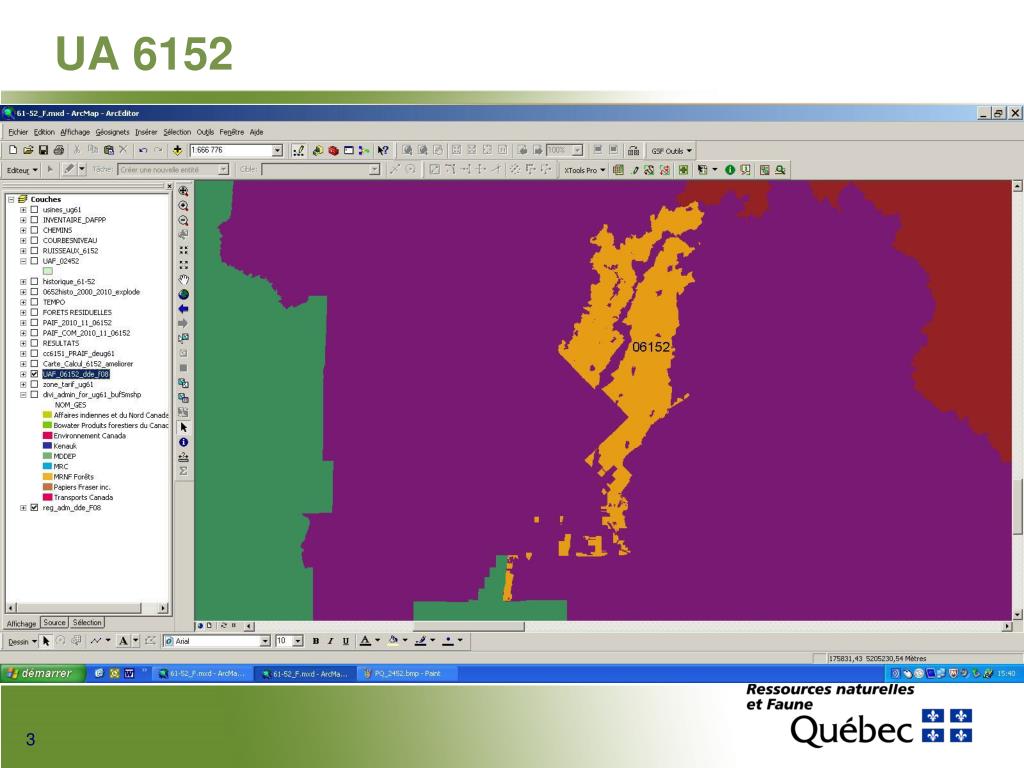Choose the Select Elements arrow tool

coord(184,427)
